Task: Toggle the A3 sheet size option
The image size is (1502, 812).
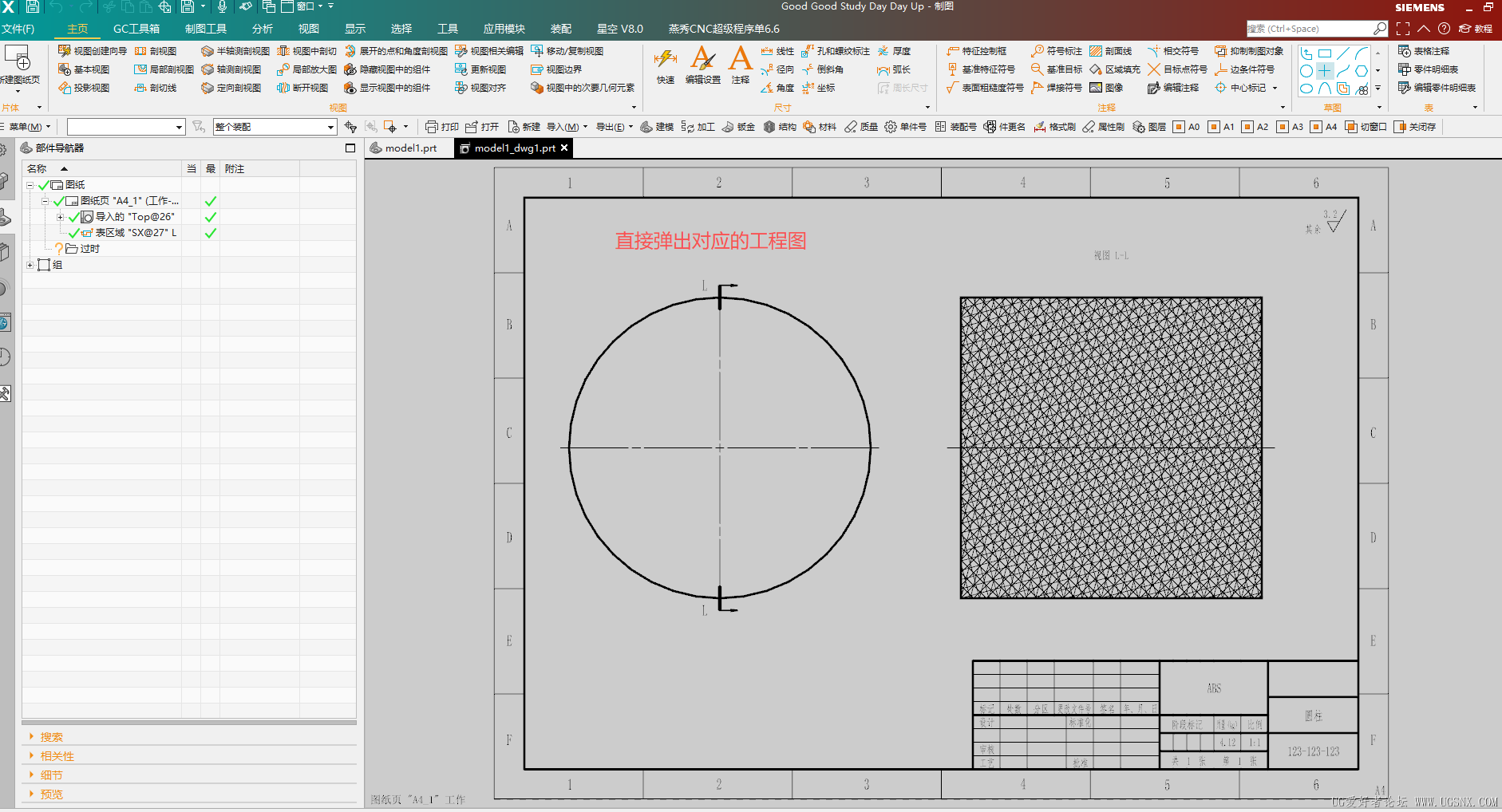Action: [x=1290, y=127]
